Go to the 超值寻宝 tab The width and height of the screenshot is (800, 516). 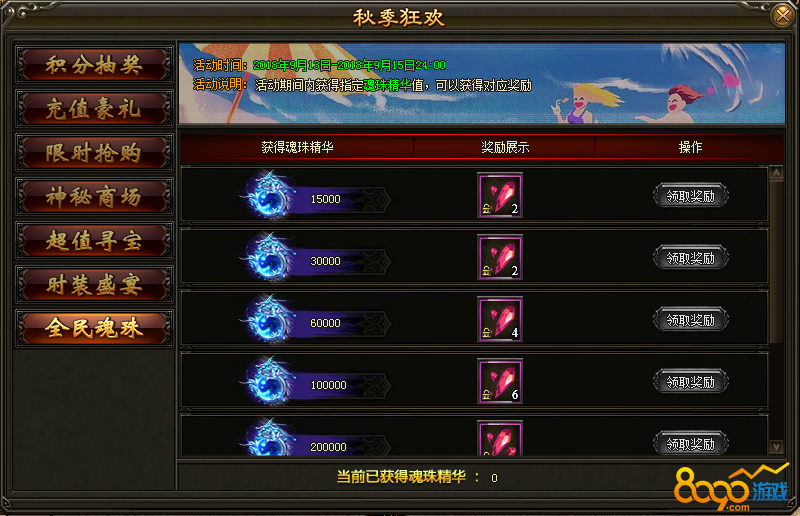tap(94, 240)
